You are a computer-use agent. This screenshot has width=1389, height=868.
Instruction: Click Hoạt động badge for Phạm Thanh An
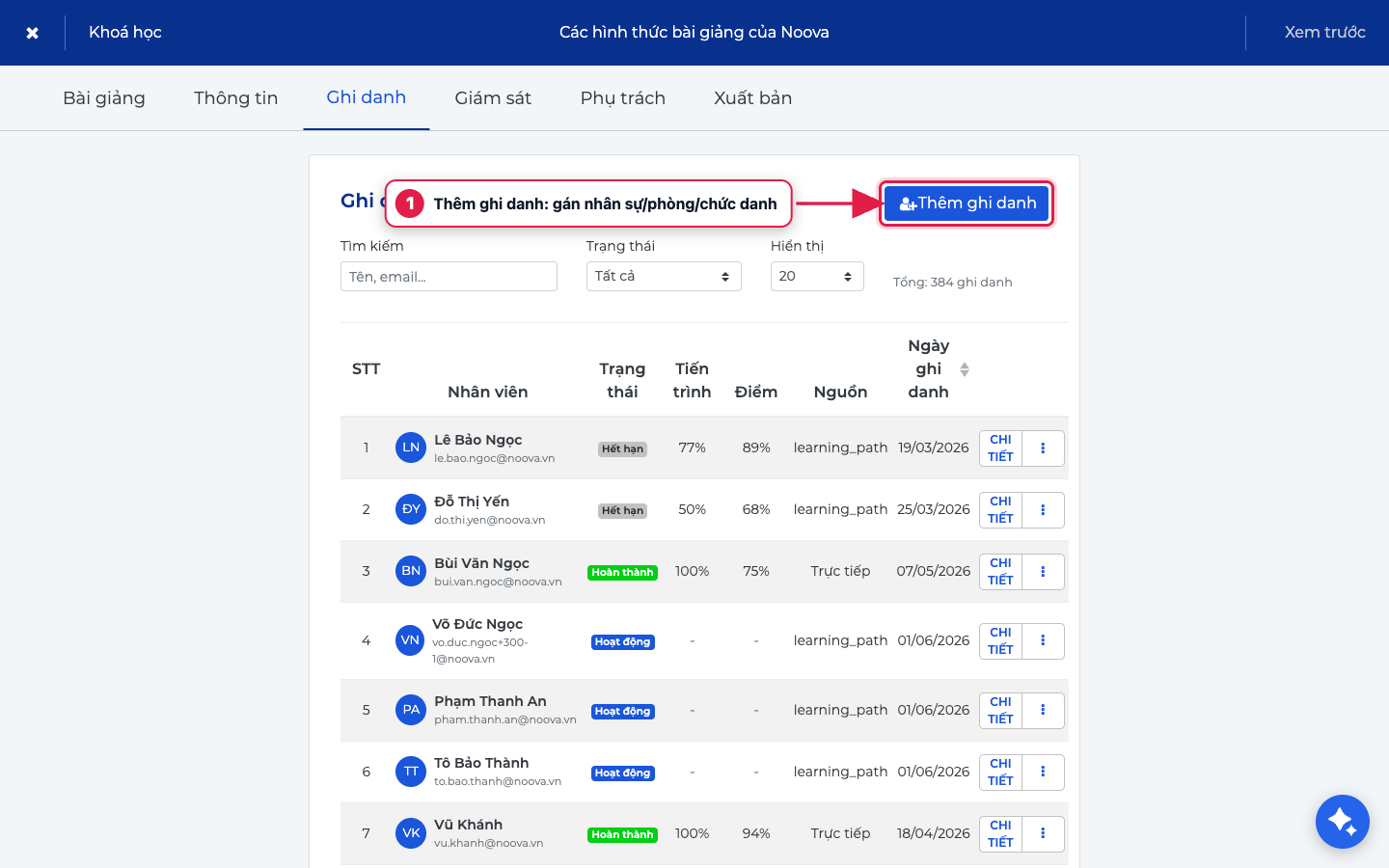[622, 711]
